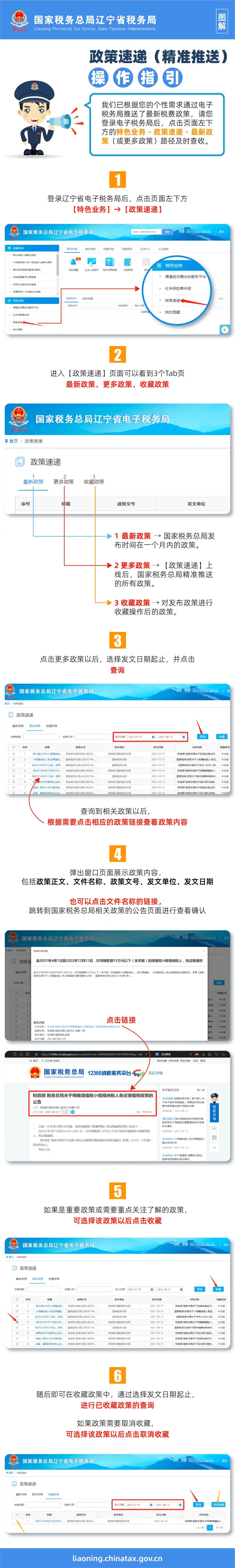
Task: Click the 序号 column header in step 2
Action: (25, 504)
